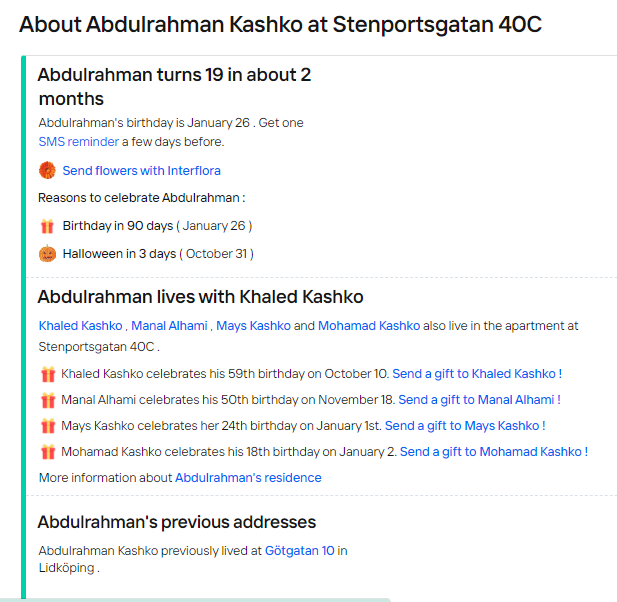Open the SMS reminder link
This screenshot has width=617, height=602.
(x=79, y=142)
